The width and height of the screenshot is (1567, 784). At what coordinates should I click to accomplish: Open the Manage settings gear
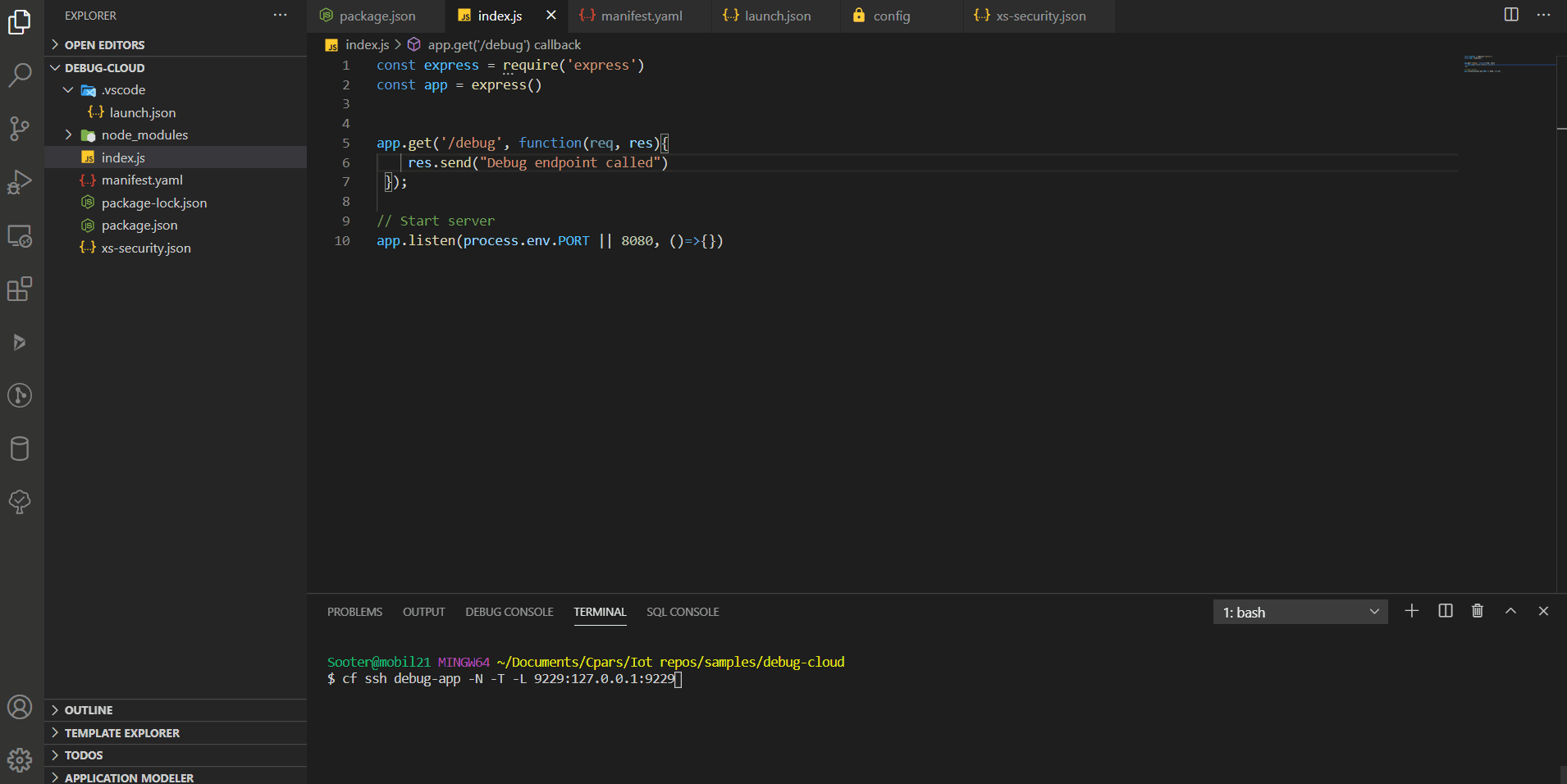click(x=20, y=760)
